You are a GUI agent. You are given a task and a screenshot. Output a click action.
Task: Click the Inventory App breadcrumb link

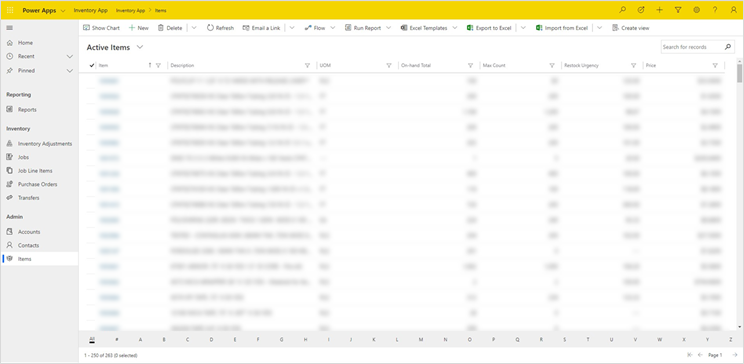[x=130, y=10]
